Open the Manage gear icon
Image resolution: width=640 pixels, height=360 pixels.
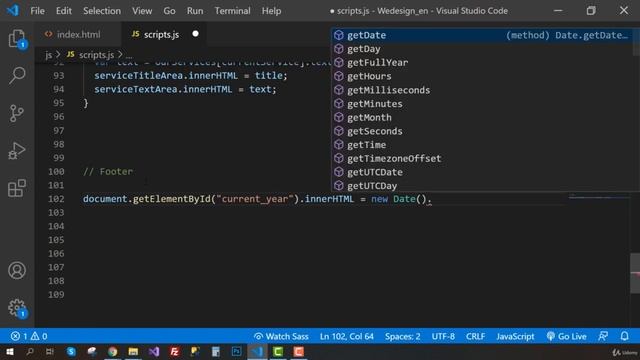[x=17, y=308]
